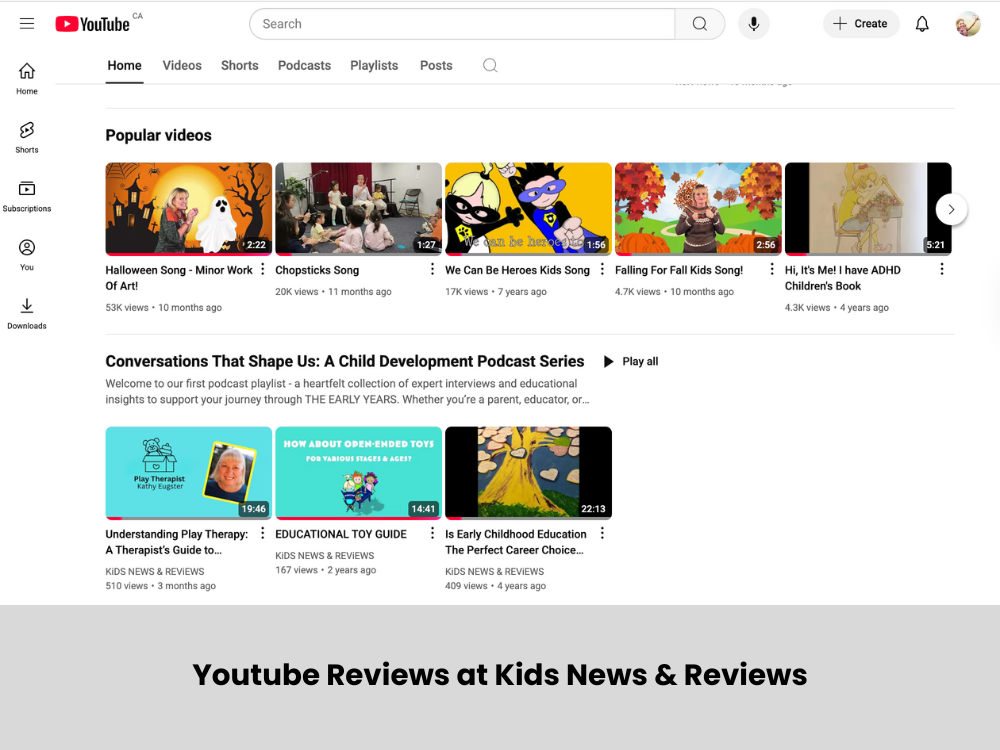Click the search magnifier button

(x=700, y=24)
